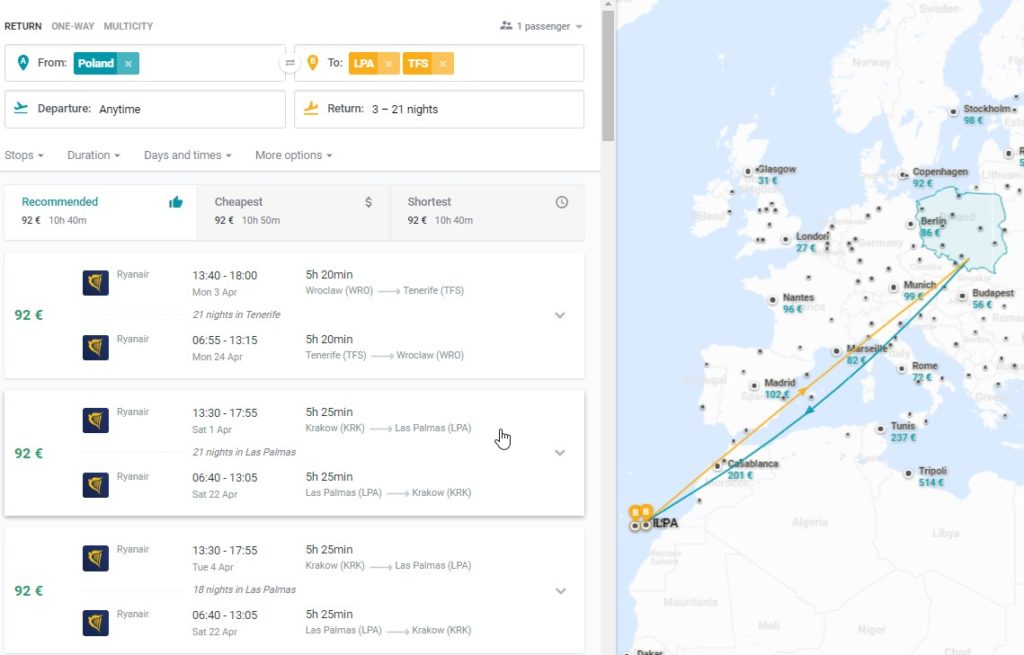Click the Ryanair logo for Wroclaw outbound flight
The width and height of the screenshot is (1024, 655).
tap(95, 283)
